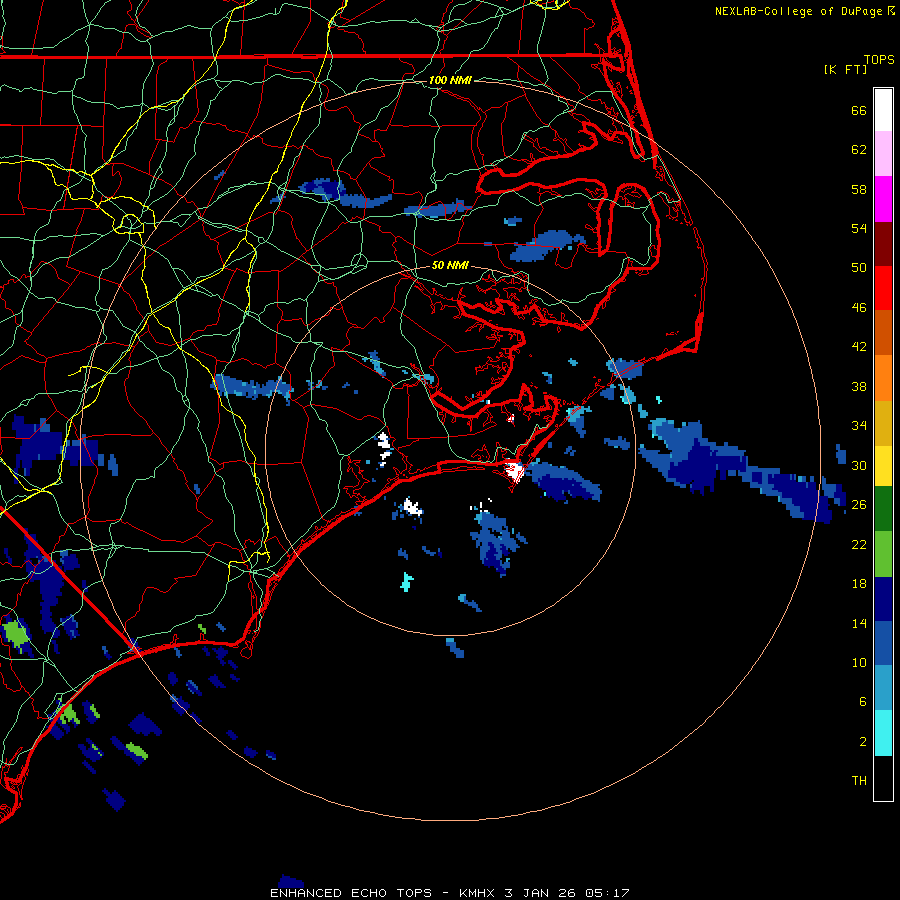
Task: Click the KMHX station identifier in caption
Action: click(477, 893)
